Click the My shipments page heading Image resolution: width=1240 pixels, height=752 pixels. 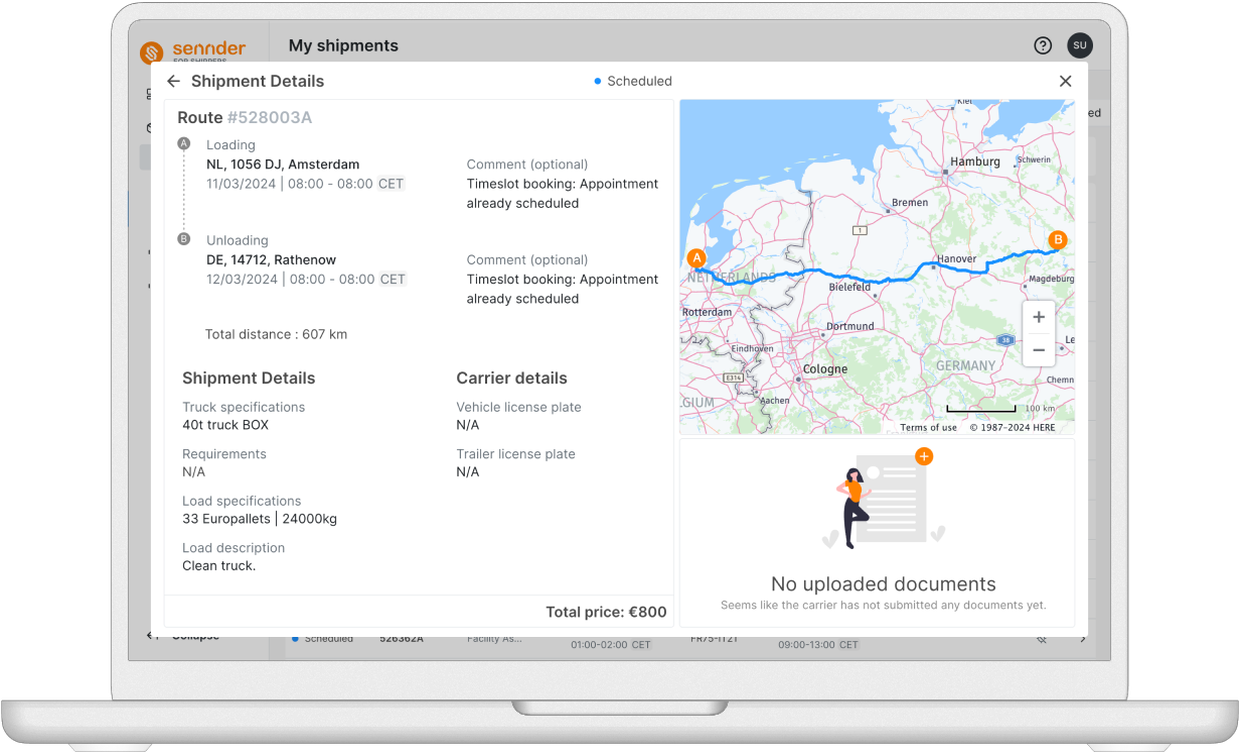tap(343, 45)
